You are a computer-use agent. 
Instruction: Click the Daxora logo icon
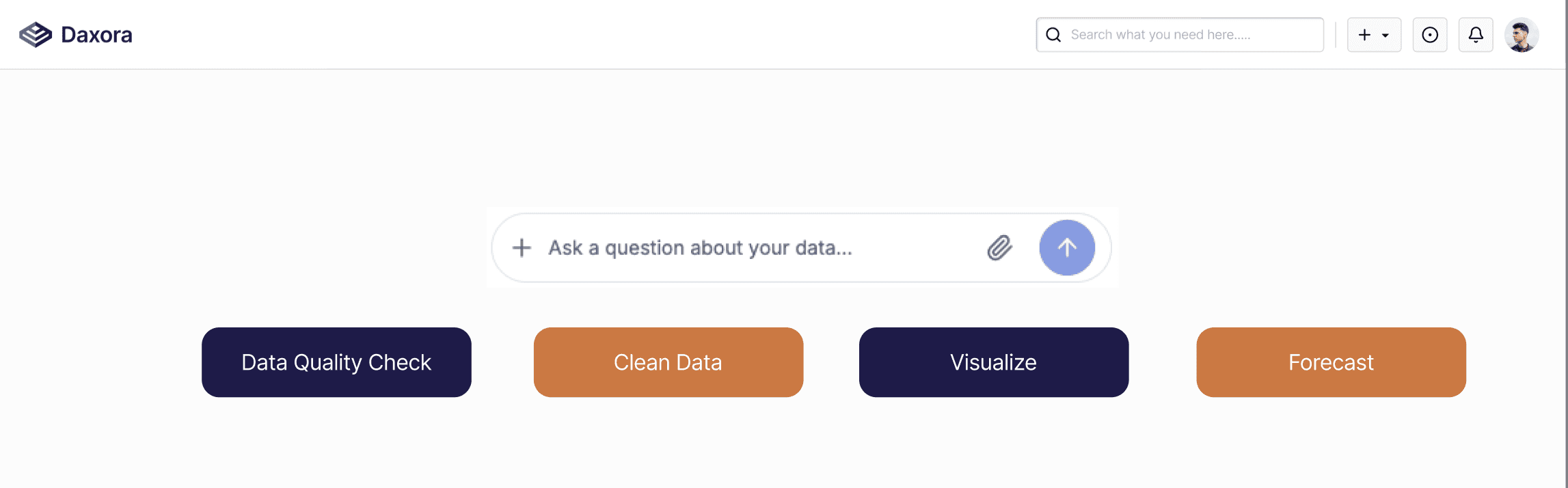[36, 35]
